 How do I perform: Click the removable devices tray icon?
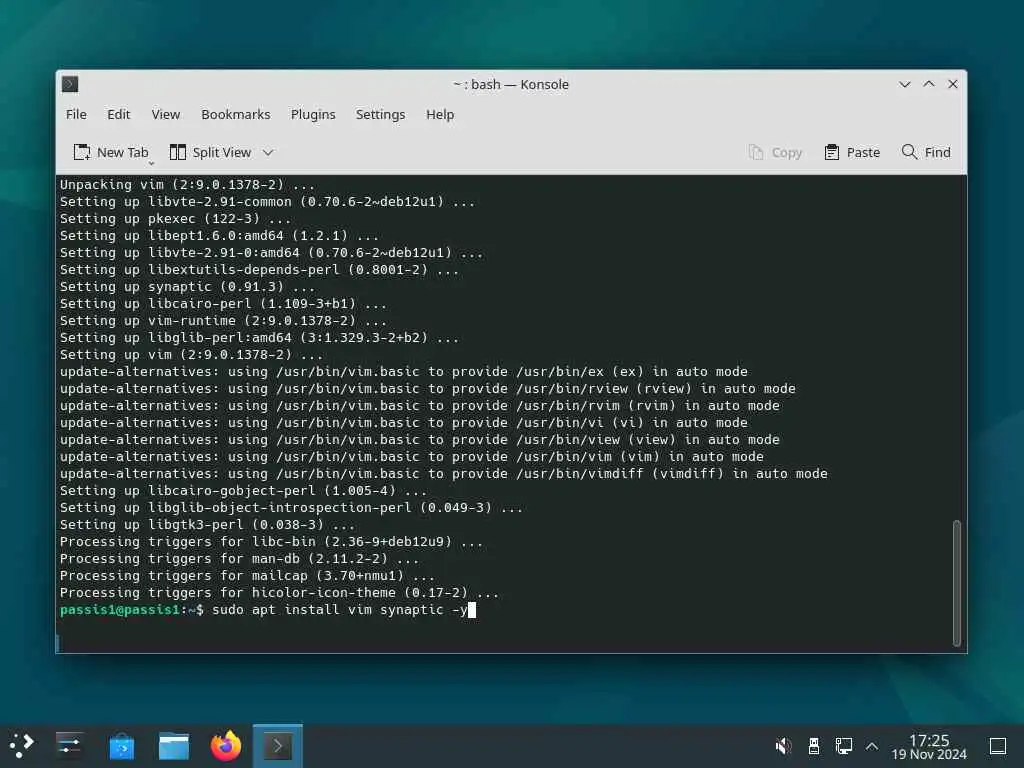point(814,745)
